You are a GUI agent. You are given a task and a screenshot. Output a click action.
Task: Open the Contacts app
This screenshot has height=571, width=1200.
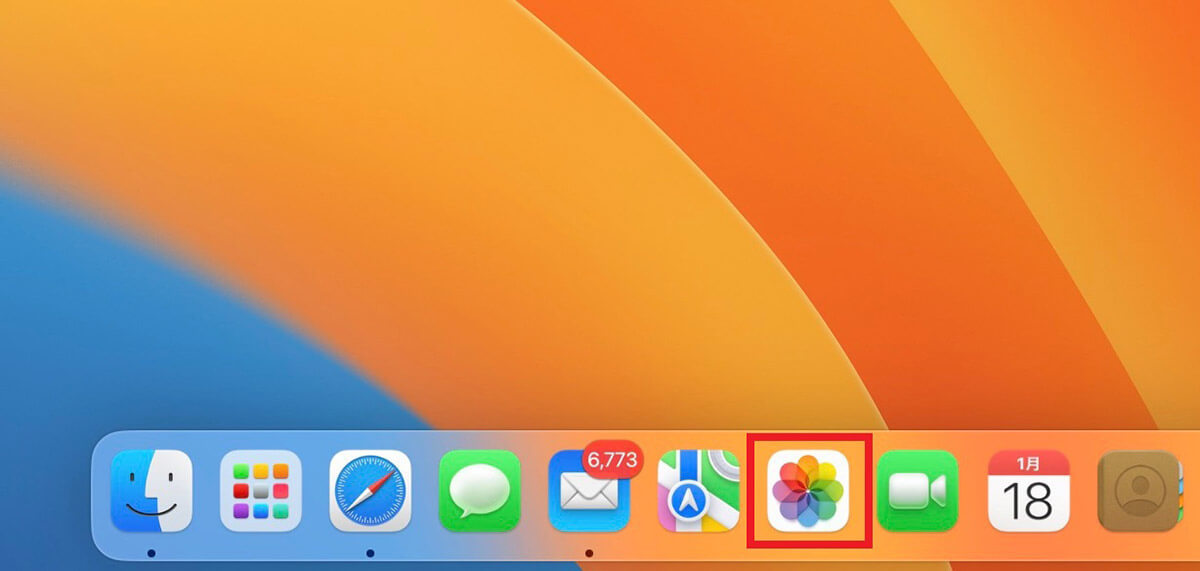tap(1138, 491)
